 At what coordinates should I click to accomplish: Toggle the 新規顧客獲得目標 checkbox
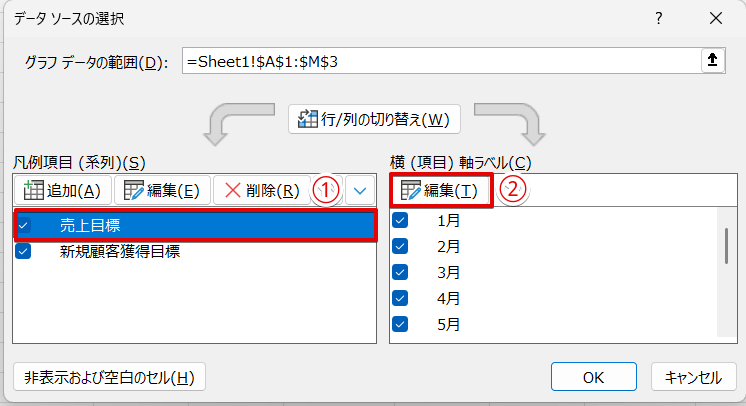pos(24,252)
